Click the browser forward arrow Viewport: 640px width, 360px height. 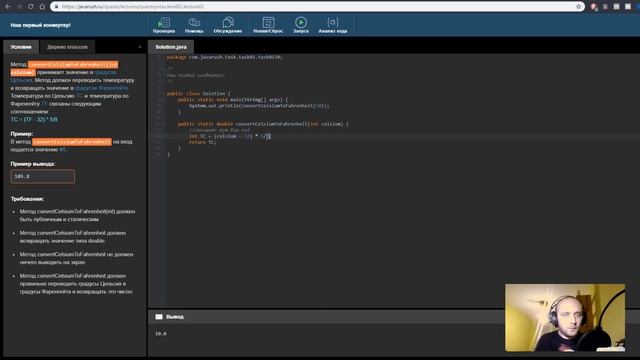(19, 7)
